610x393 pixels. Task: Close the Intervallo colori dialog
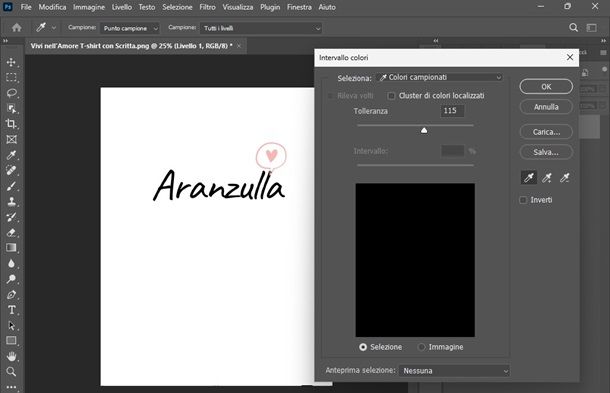click(570, 58)
